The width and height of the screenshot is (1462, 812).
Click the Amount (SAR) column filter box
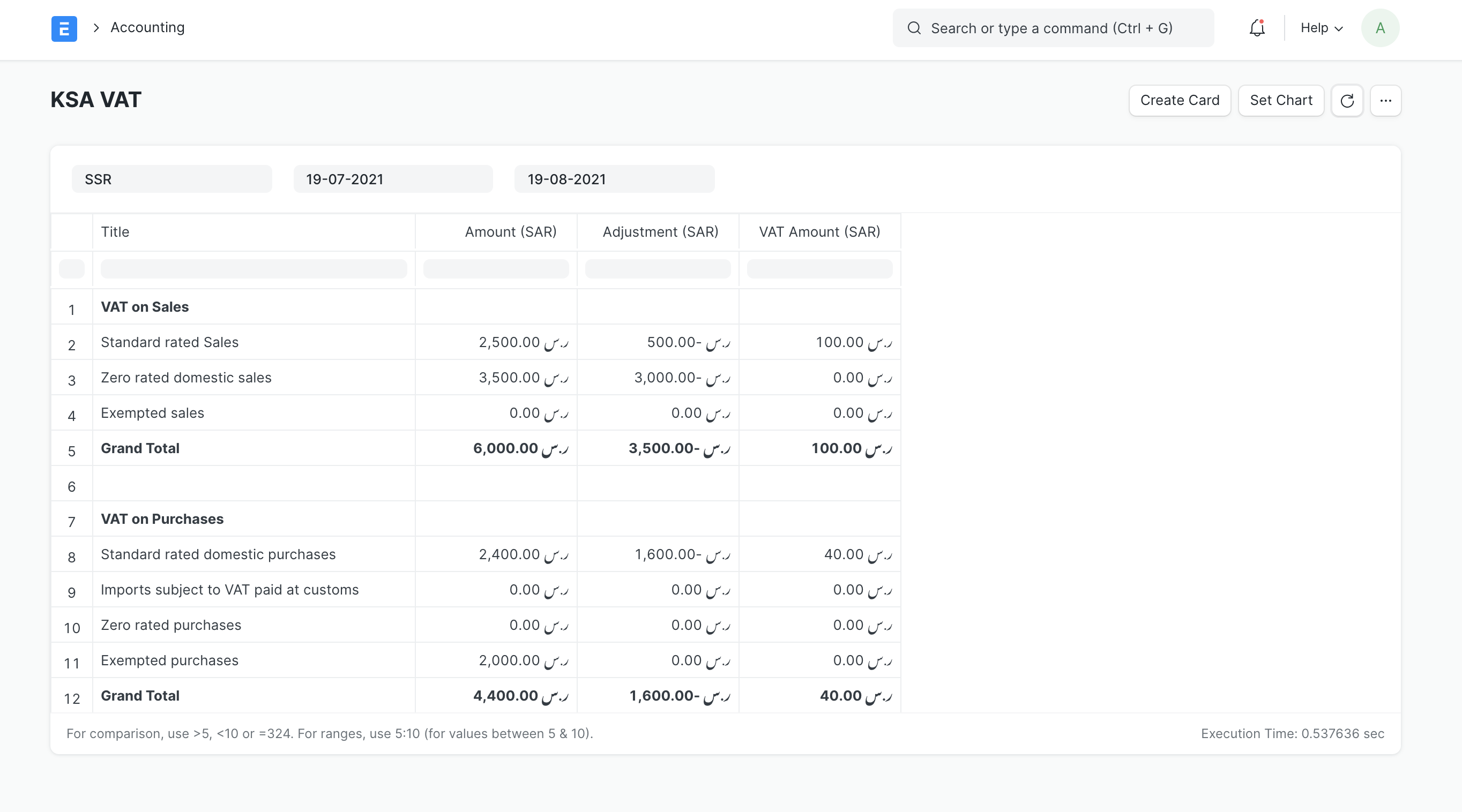(x=496, y=269)
